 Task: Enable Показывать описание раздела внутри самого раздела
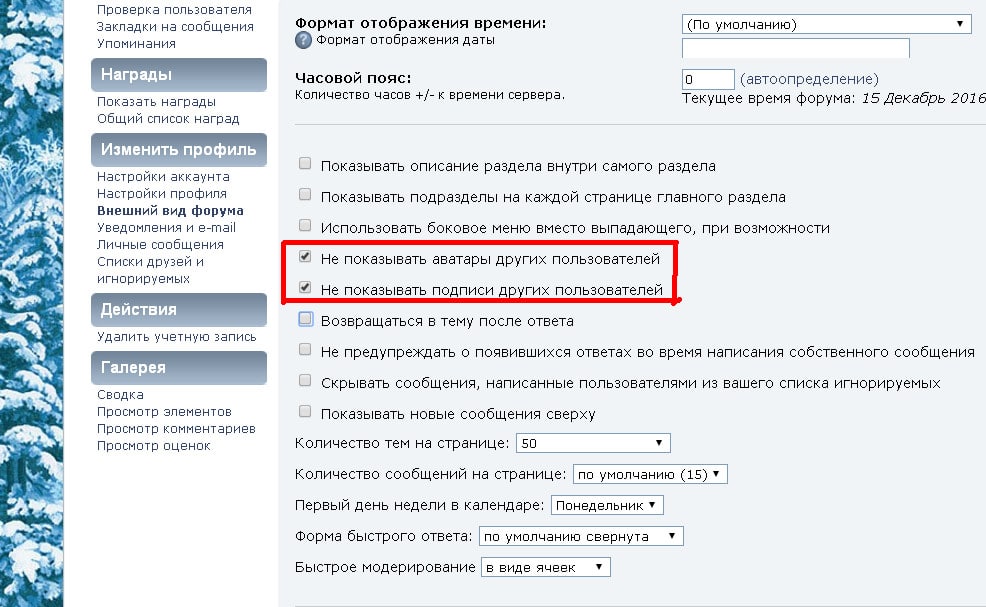tap(305, 164)
